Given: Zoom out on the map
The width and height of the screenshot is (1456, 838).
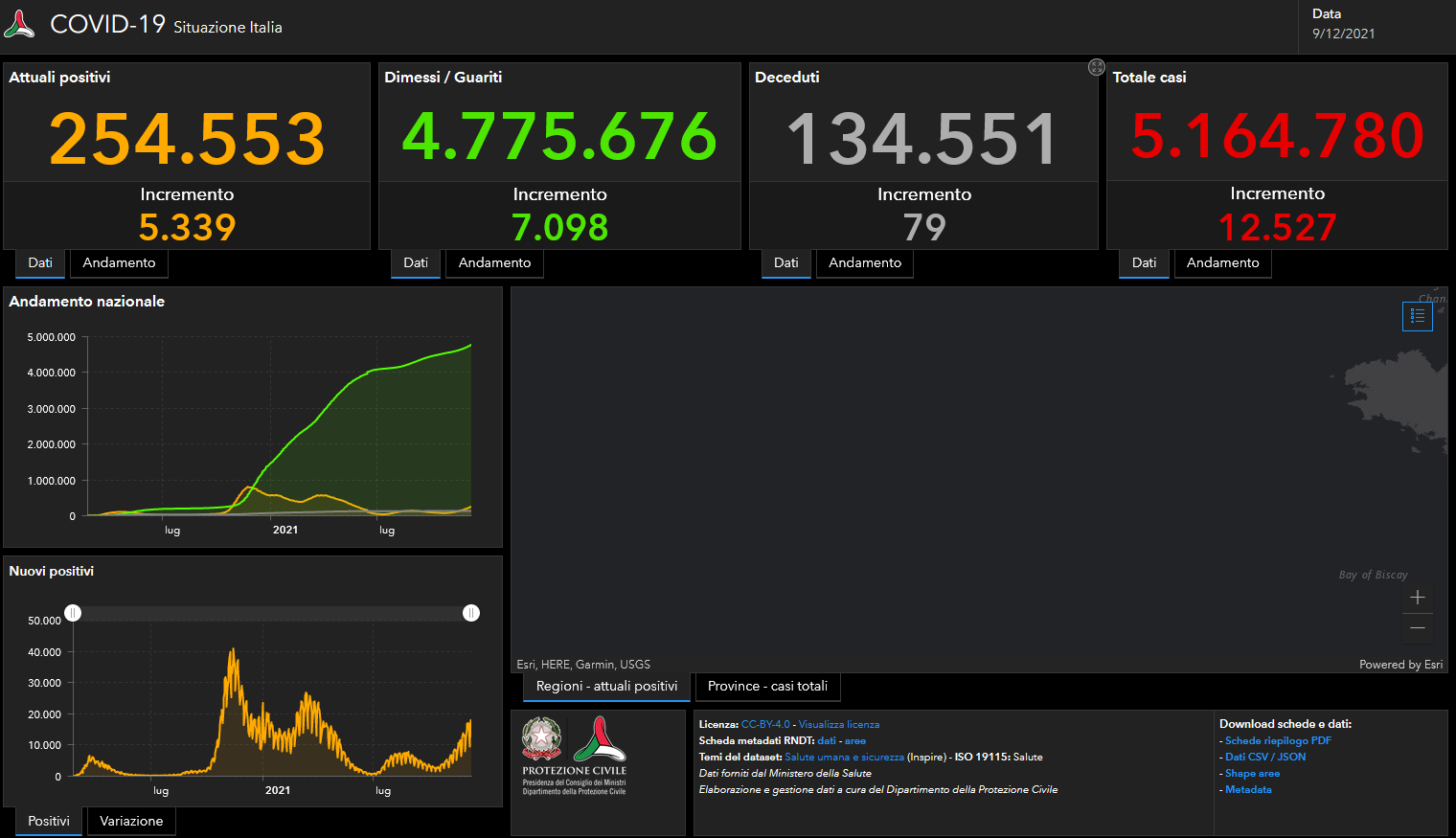Looking at the screenshot, I should click(1418, 628).
